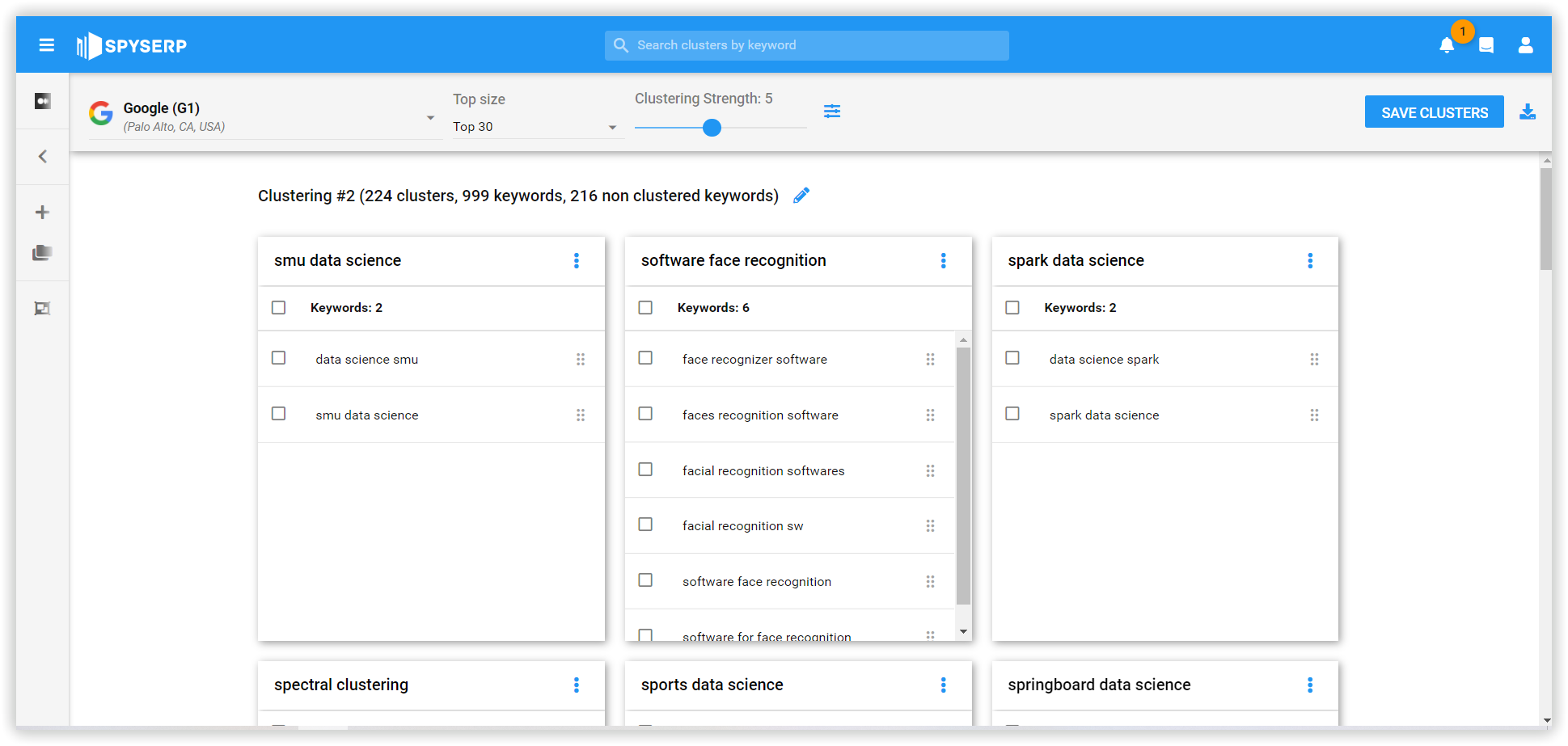Click the download clusters icon
Viewport: 1568px width, 746px height.
click(x=1527, y=112)
